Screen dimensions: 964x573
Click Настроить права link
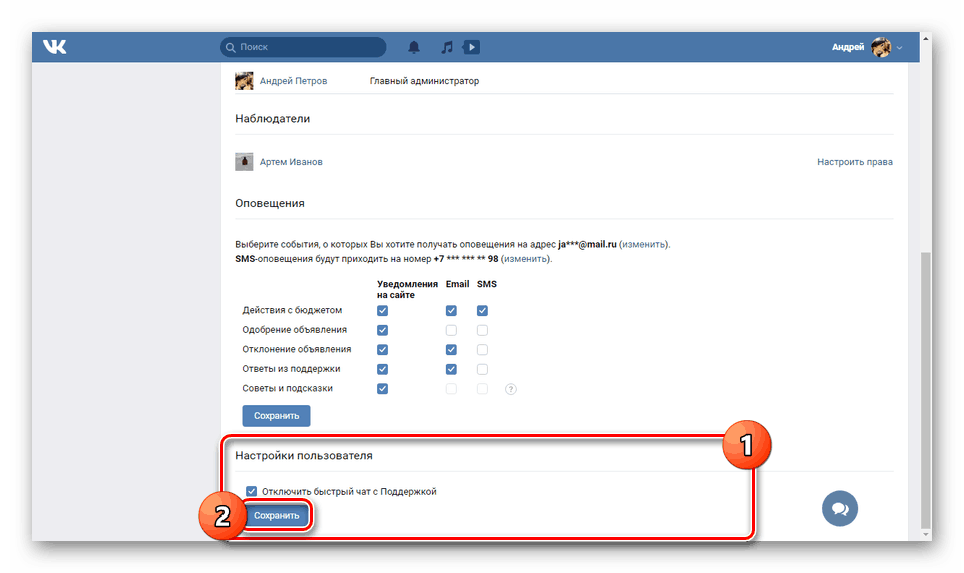855,162
